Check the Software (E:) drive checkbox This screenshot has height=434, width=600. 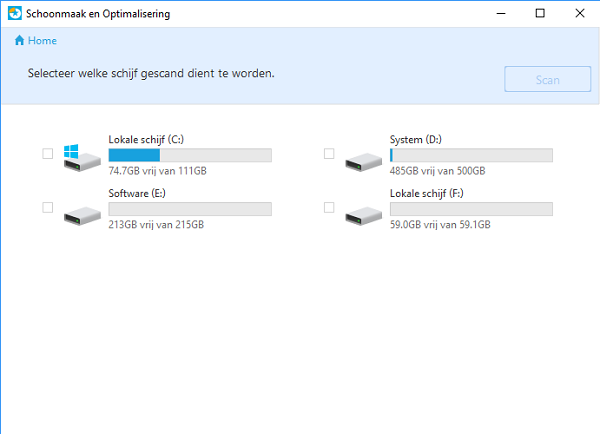click(x=47, y=207)
